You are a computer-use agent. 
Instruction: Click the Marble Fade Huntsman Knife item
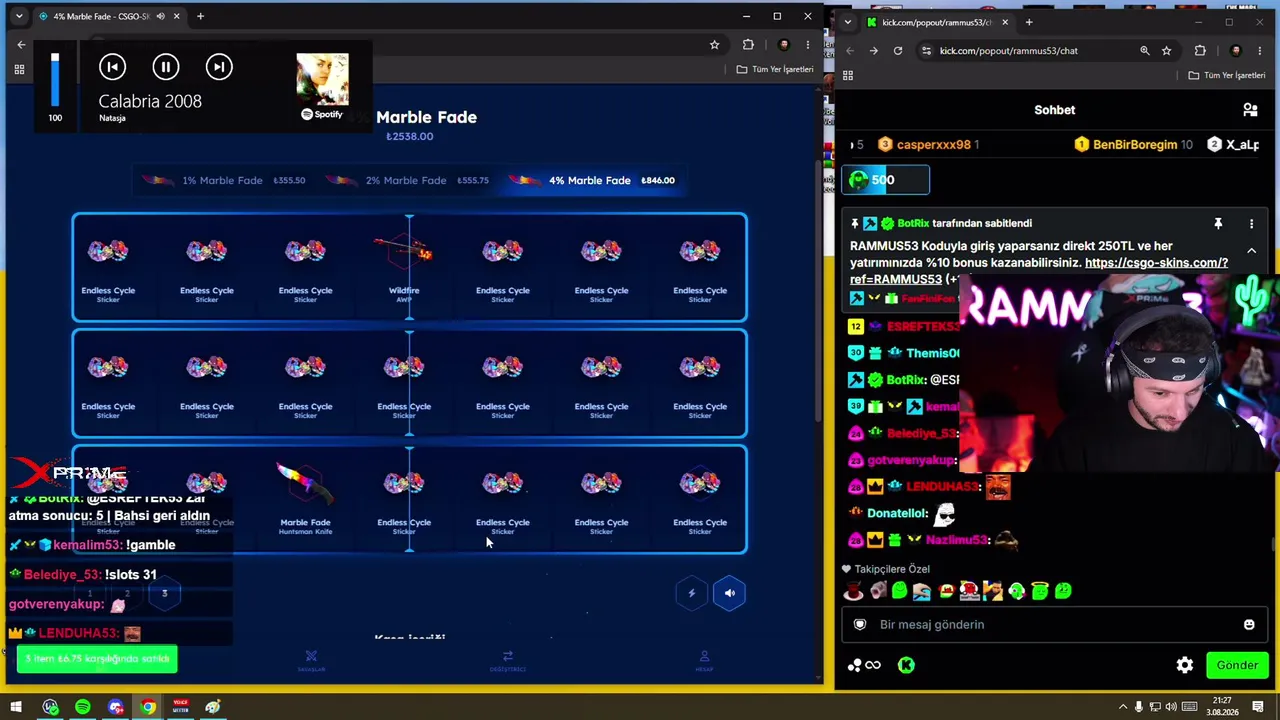[x=305, y=499]
